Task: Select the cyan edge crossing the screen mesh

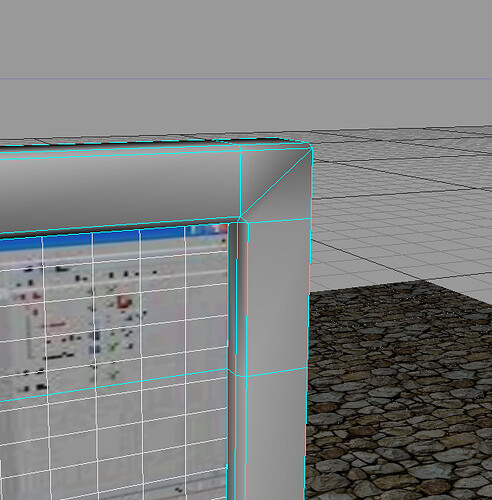Action: [113, 385]
